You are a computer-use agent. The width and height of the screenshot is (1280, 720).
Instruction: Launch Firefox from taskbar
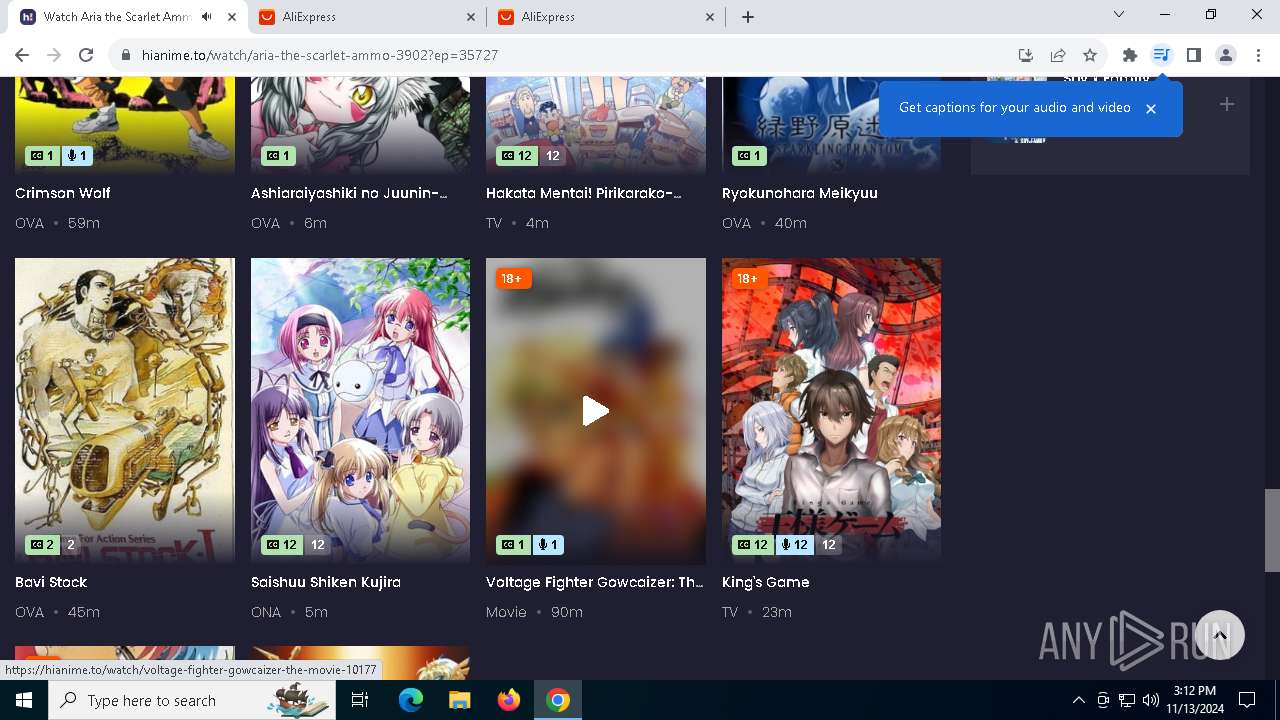coord(509,700)
